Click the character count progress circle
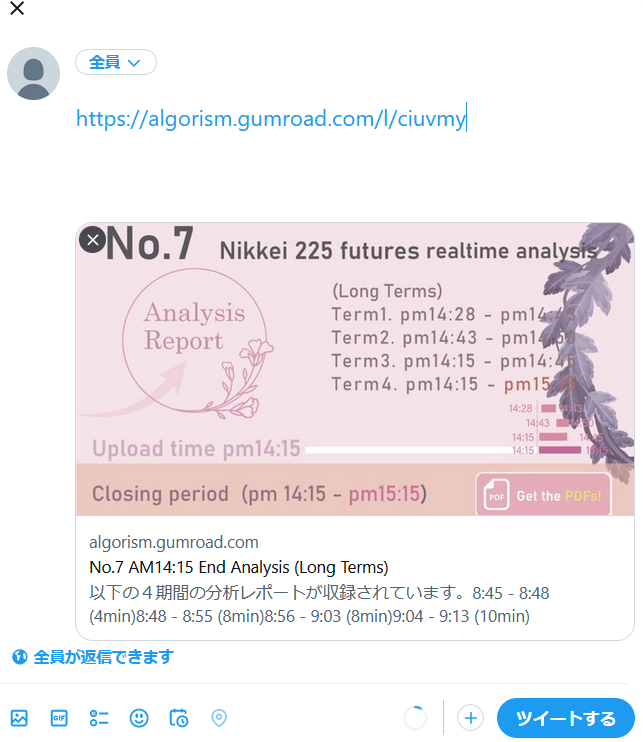This screenshot has height=742, width=643. [415, 718]
